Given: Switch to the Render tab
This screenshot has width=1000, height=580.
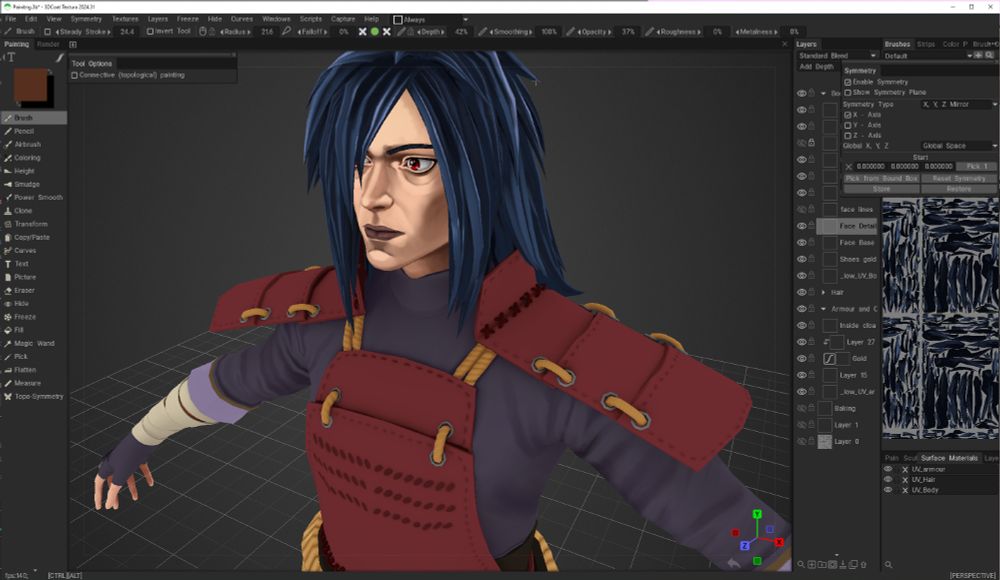Looking at the screenshot, I should (x=48, y=45).
